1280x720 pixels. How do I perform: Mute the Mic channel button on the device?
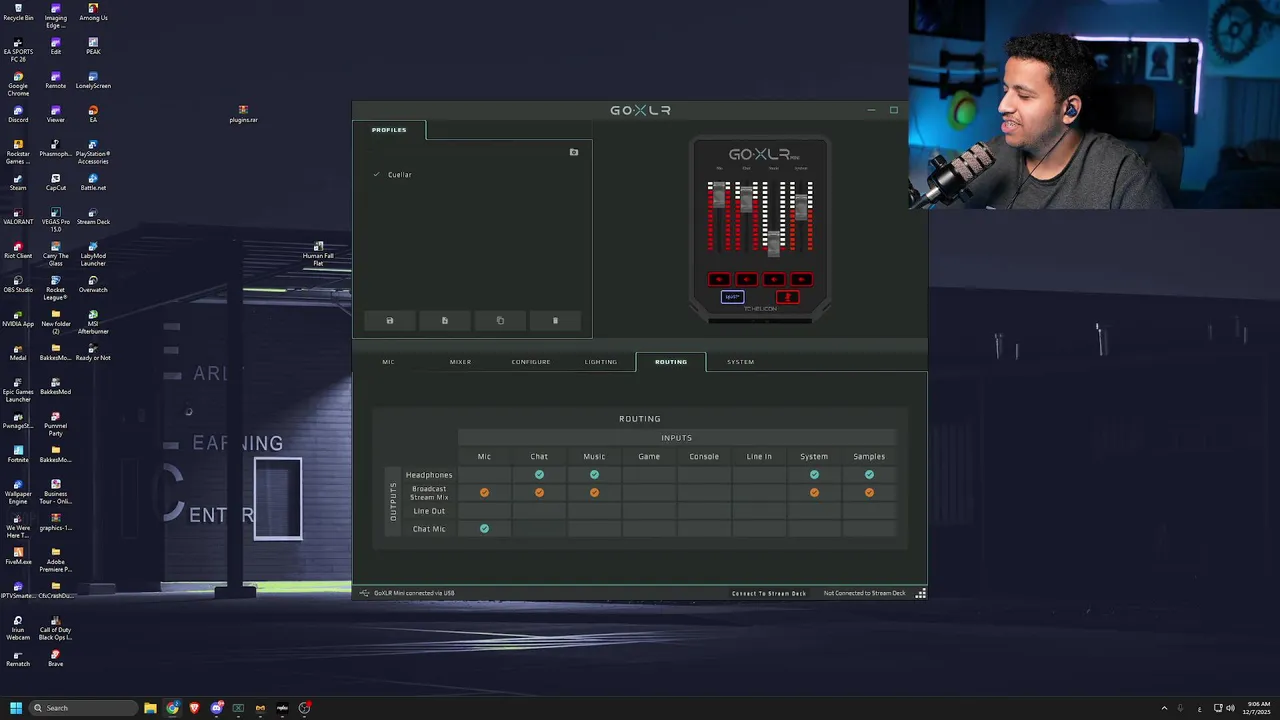pyautogui.click(x=719, y=280)
